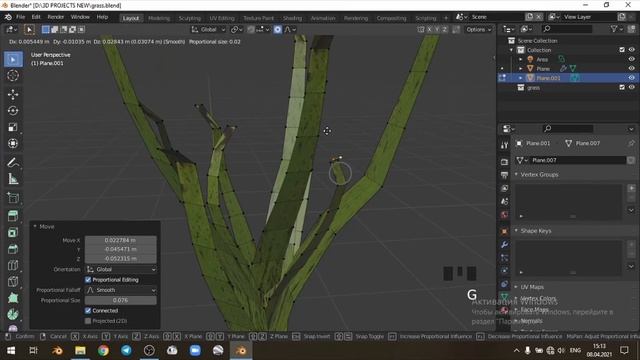Hide Plane.001 in the outliner
The height and width of the screenshot is (360, 640).
coord(632,78)
